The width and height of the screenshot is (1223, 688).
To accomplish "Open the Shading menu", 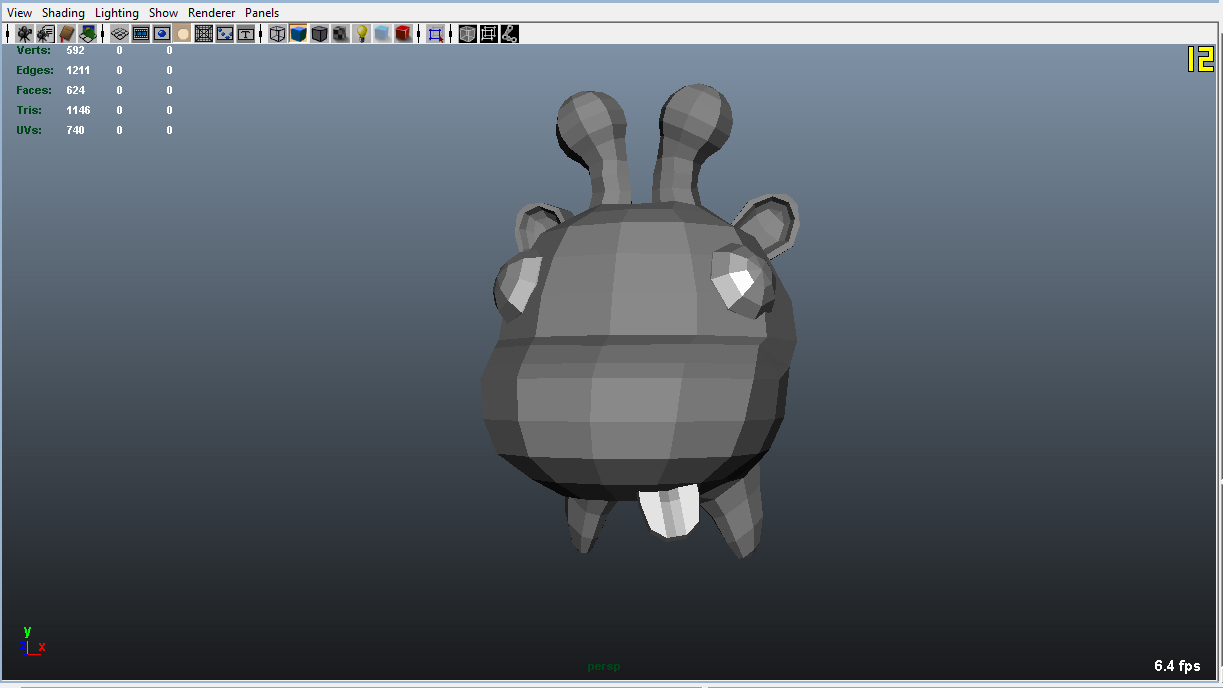I will 63,12.
